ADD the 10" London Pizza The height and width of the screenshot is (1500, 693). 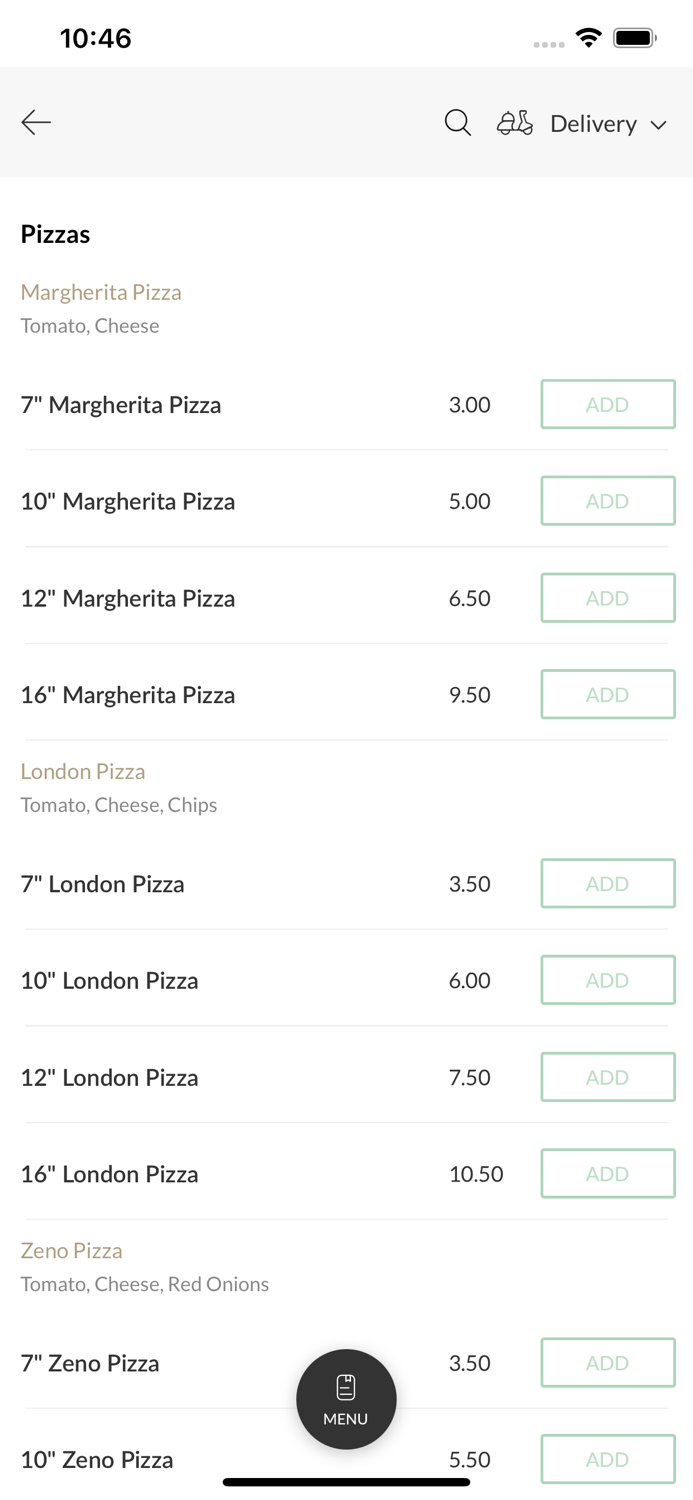607,980
